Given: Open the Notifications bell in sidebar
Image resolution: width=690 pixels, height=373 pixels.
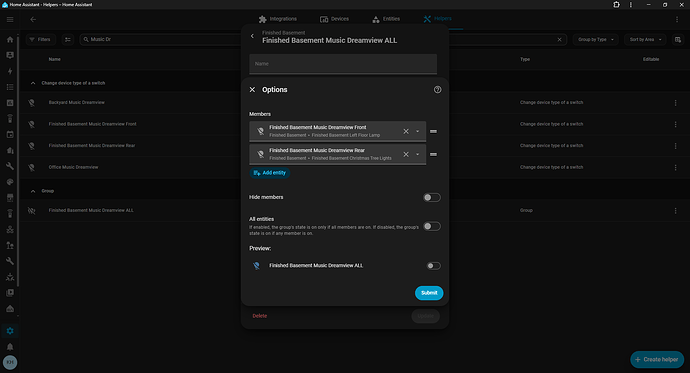Looking at the screenshot, I should point(10,347).
